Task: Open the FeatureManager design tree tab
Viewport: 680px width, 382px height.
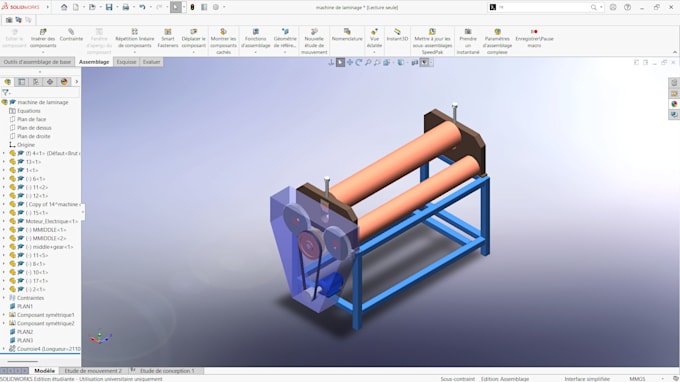Action: (7, 82)
